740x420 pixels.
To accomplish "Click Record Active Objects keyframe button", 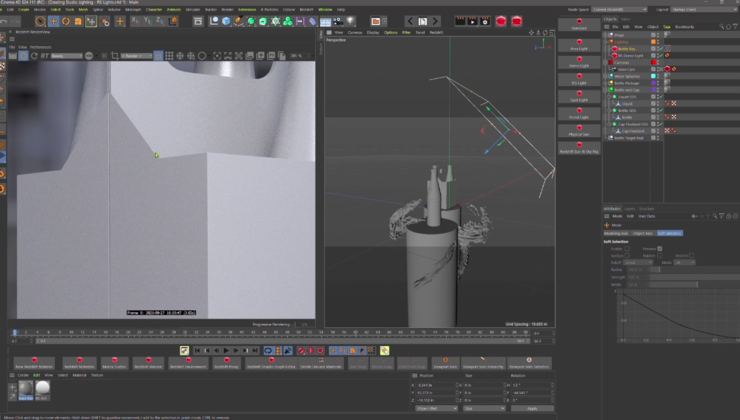I will 301,351.
